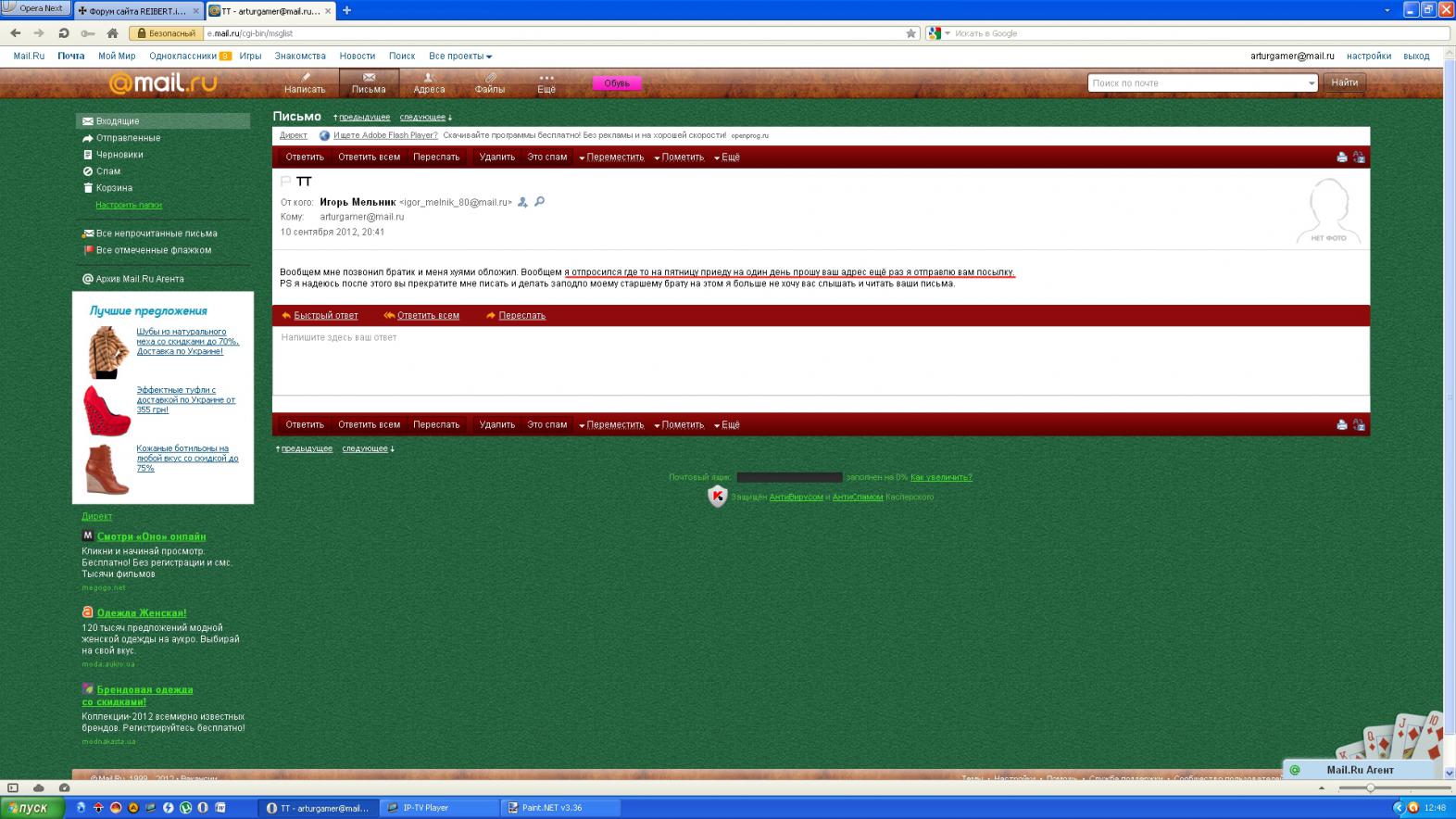The image size is (1456, 819).
Task: Print the letter using bottom printer icon
Action: coord(1342,425)
